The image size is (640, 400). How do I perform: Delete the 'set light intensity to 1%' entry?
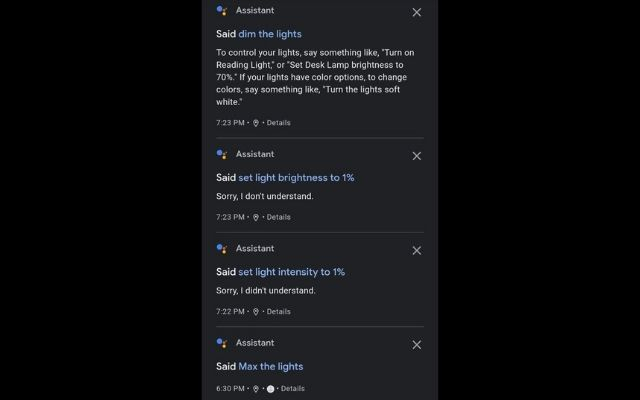pyautogui.click(x=417, y=250)
